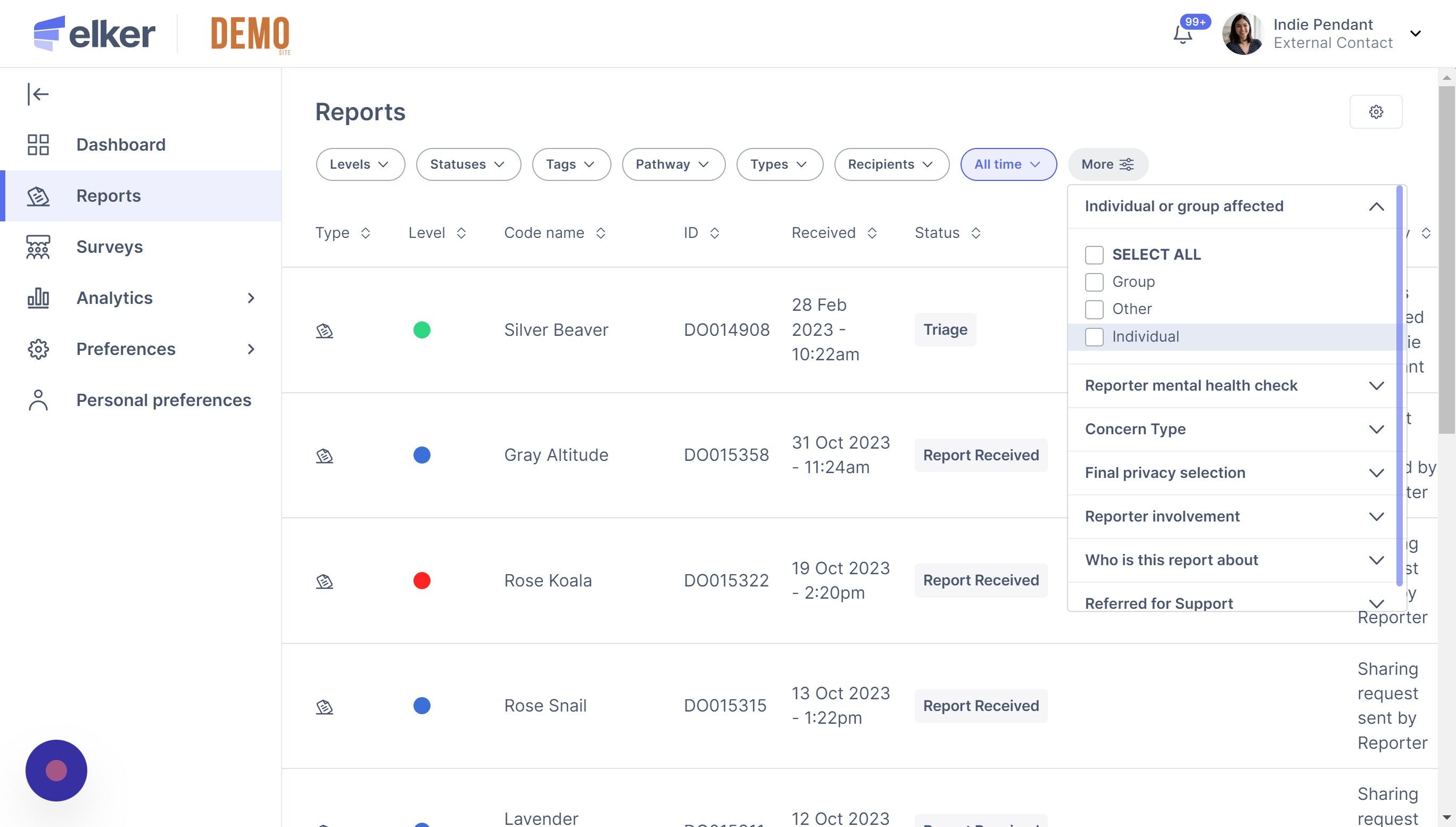
Task: Click the More filters button
Action: coord(1107,165)
